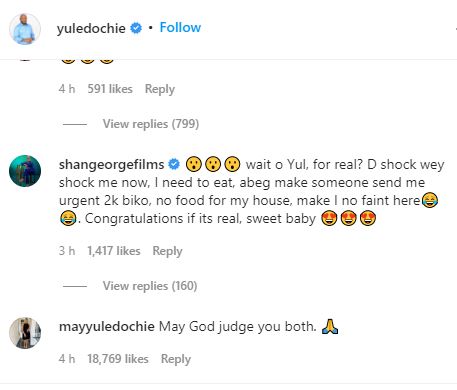The height and width of the screenshot is (390, 457).
Task: View the 591 likes list
Action: (x=110, y=89)
